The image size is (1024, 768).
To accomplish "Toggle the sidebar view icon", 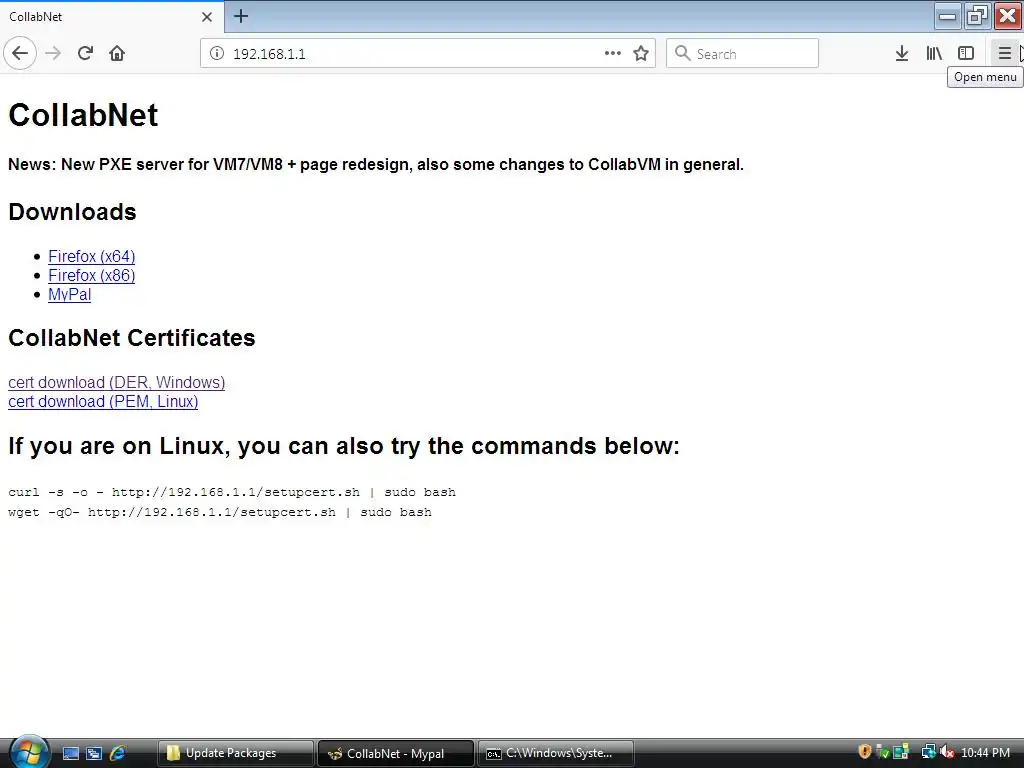I will (966, 54).
